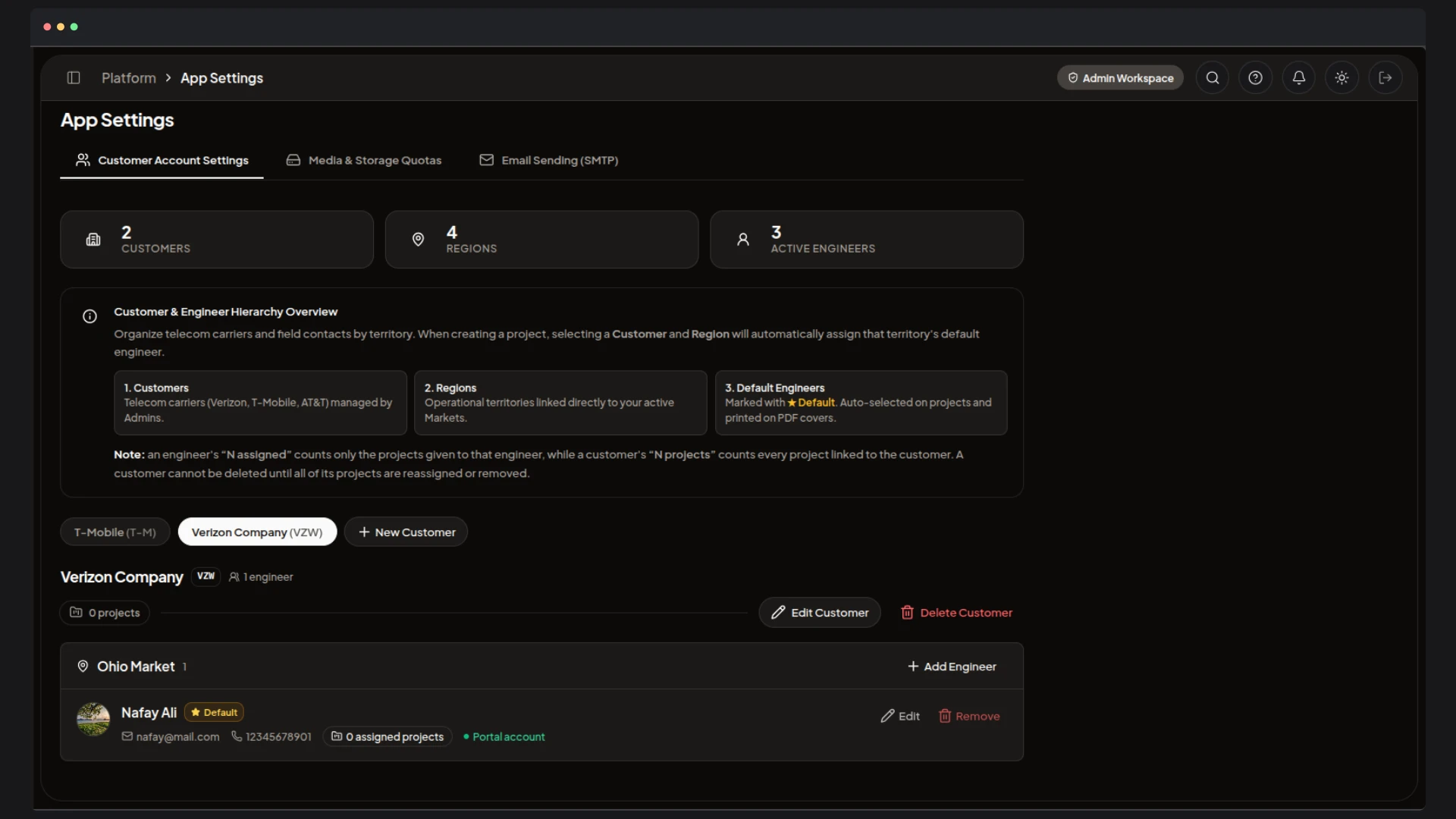Edit Customer for Verizon Company
This screenshot has height=819, width=1456.
(820, 613)
